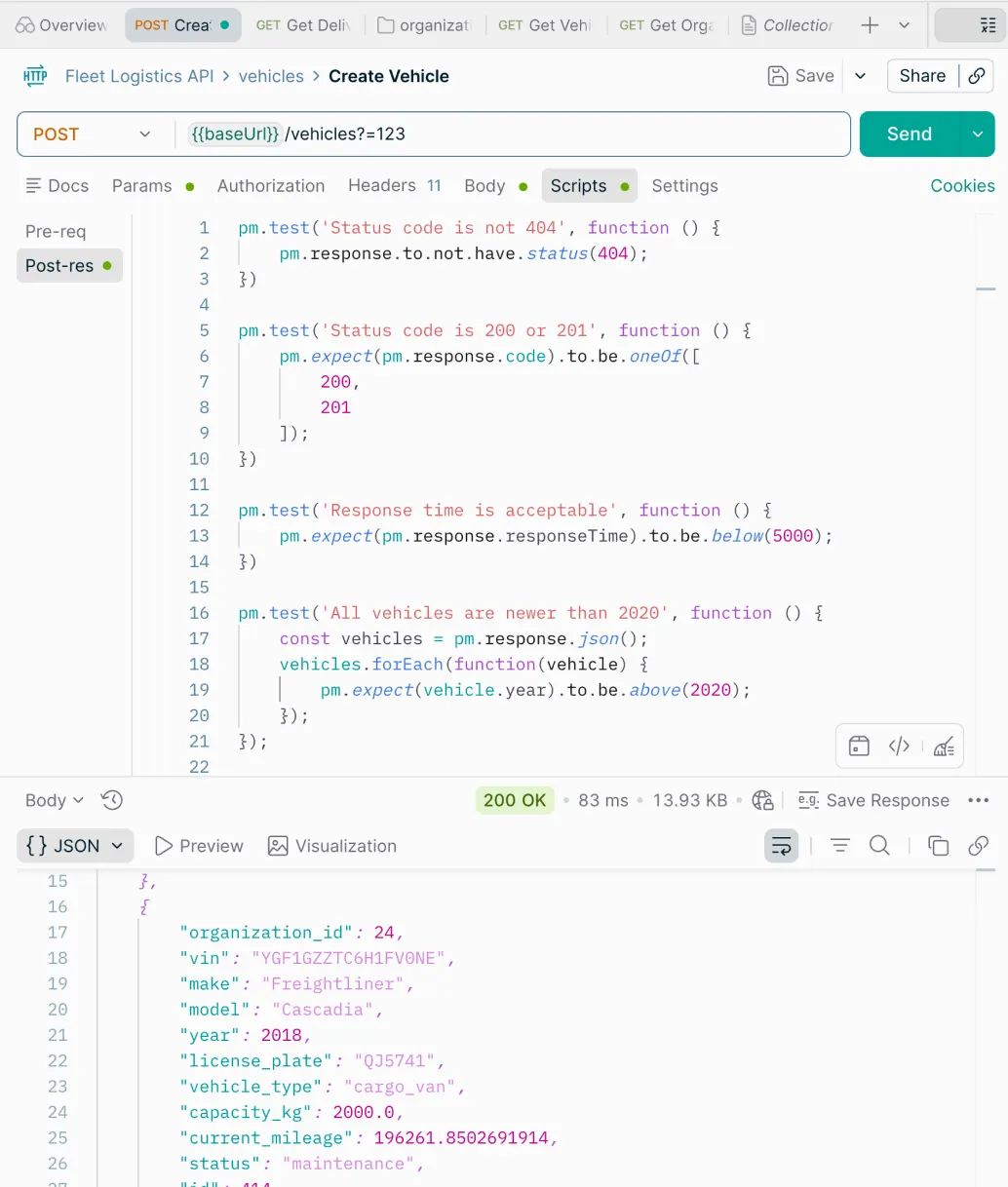This screenshot has width=1008, height=1187.
Task: Click the Preview play icon
Action: click(x=164, y=846)
